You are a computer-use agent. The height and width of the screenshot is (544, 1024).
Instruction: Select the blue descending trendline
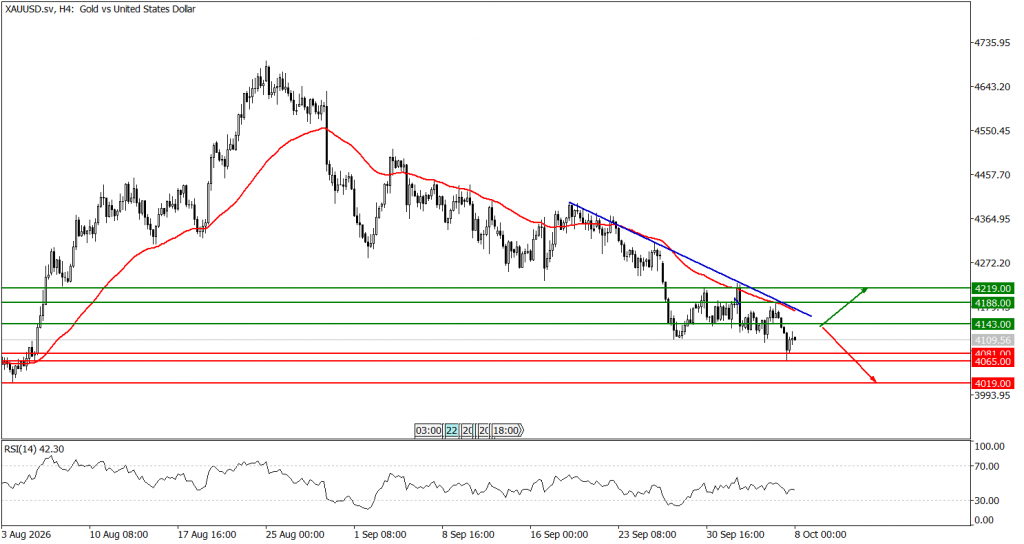pos(690,259)
